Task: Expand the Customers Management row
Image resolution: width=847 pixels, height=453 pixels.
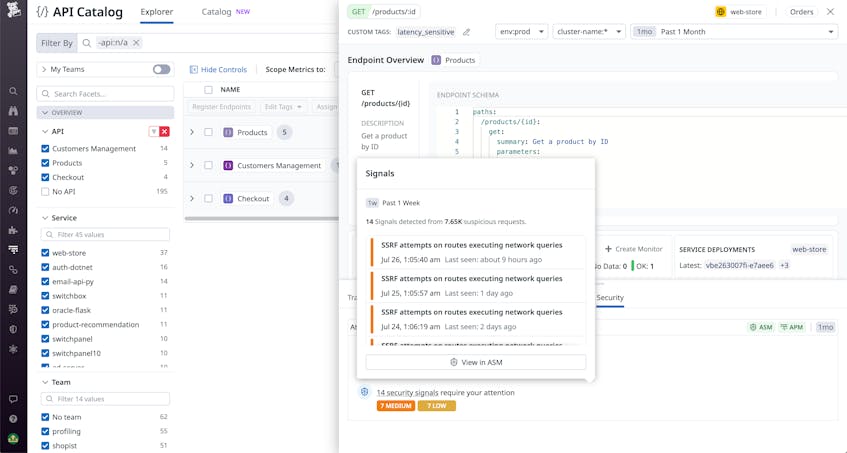Action: pyautogui.click(x=192, y=165)
